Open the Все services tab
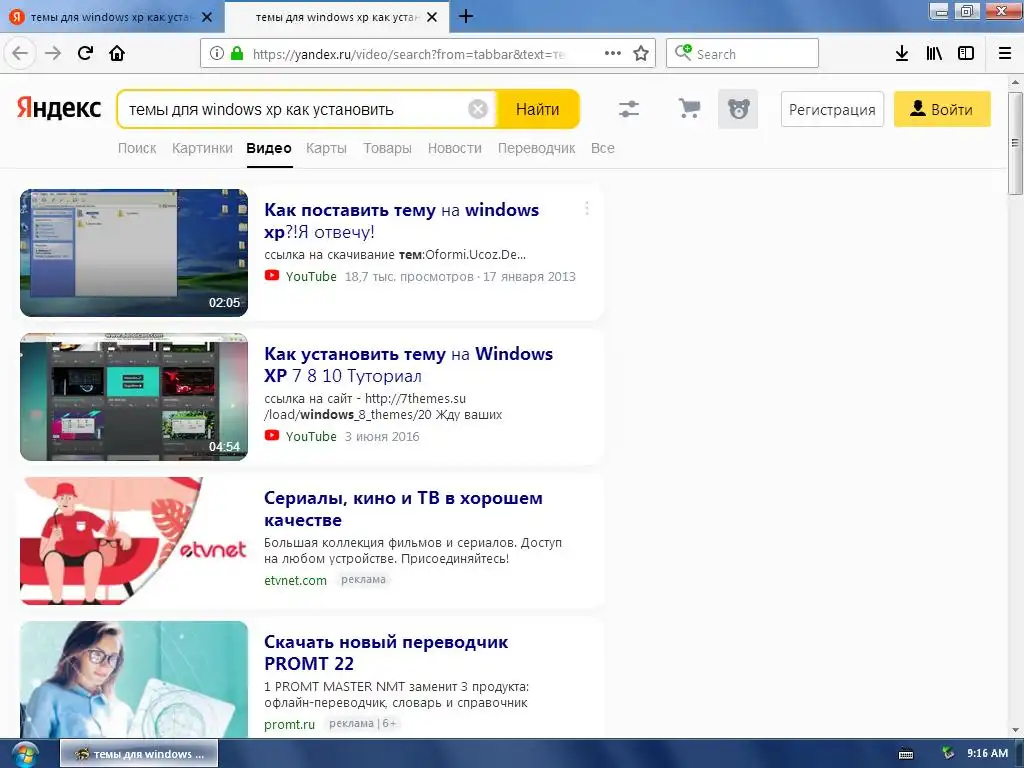1024x768 pixels. tap(603, 148)
